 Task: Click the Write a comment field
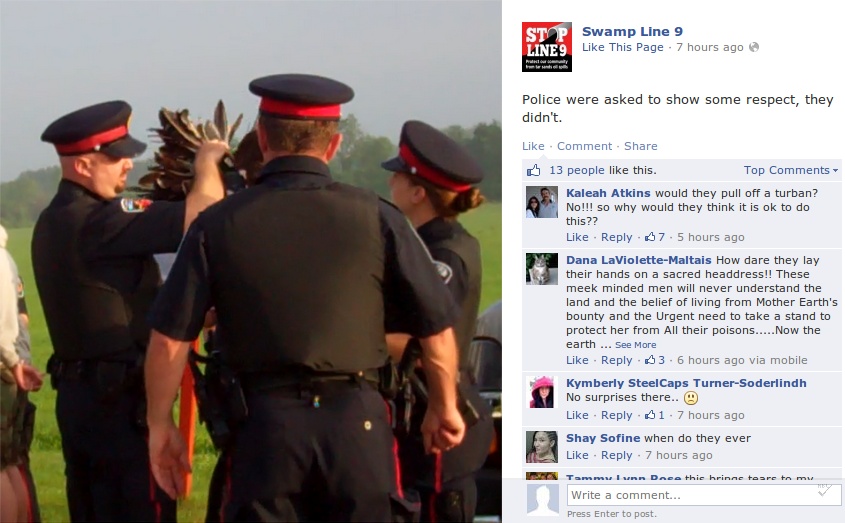pos(704,495)
